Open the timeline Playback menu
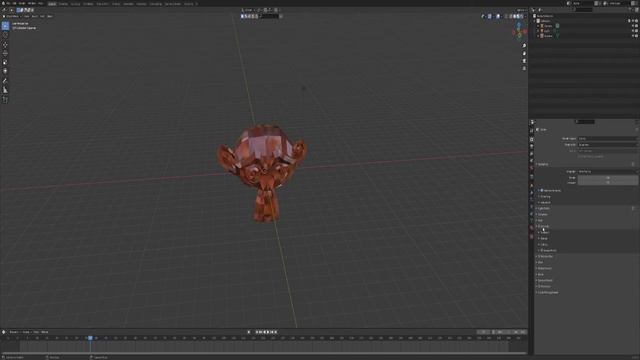 [x=14, y=332]
